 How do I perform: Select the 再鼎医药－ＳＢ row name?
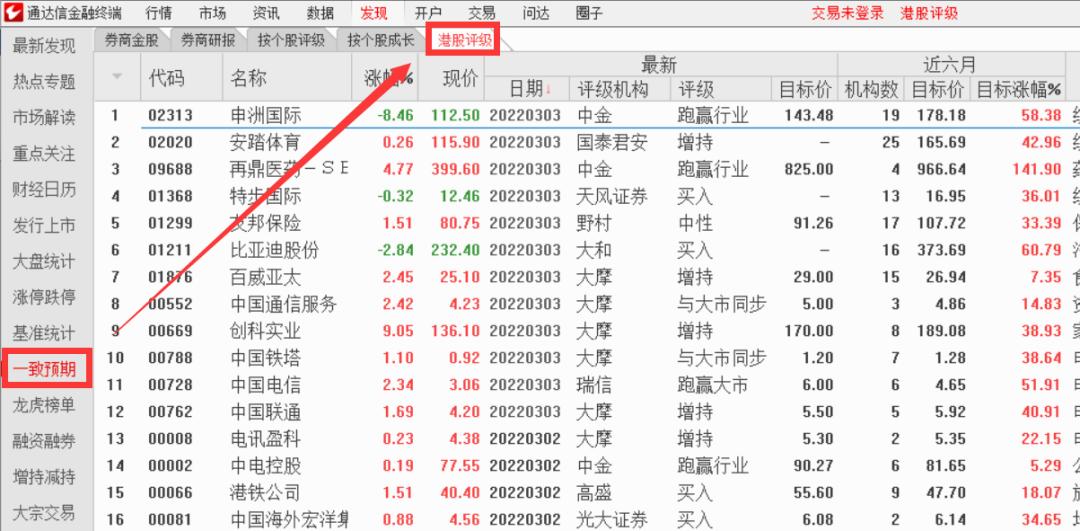(x=289, y=169)
